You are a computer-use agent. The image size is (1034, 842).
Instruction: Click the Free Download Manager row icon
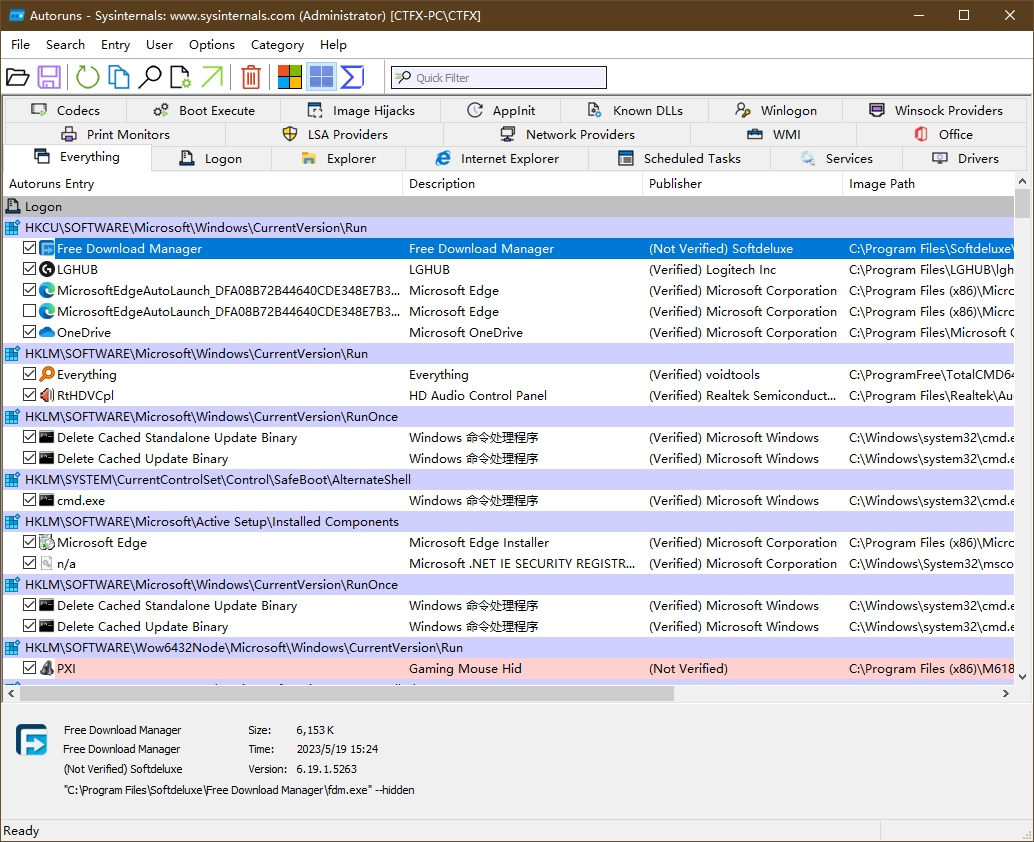pos(47,249)
